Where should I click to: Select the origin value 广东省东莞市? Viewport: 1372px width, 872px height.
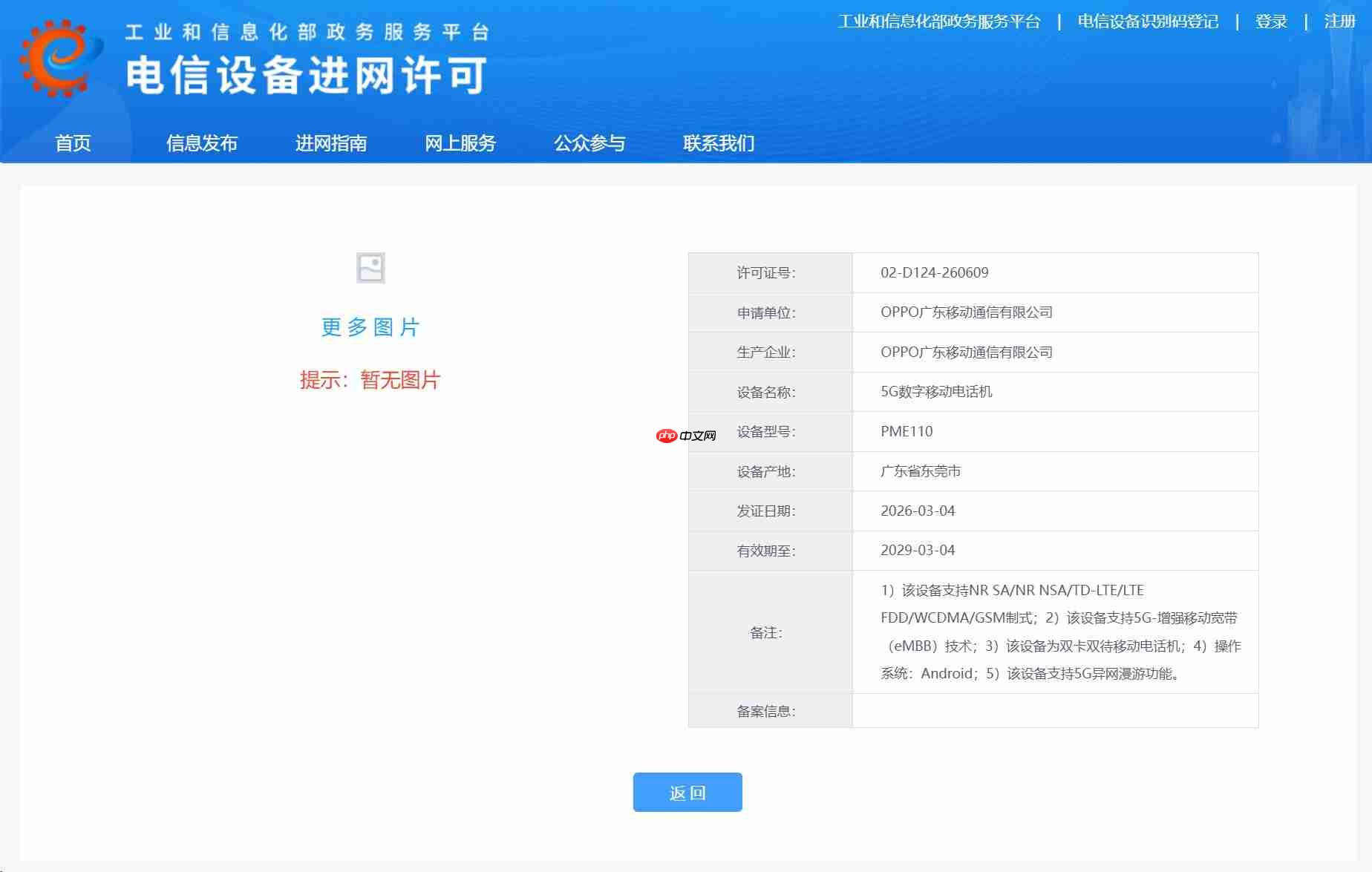click(921, 471)
